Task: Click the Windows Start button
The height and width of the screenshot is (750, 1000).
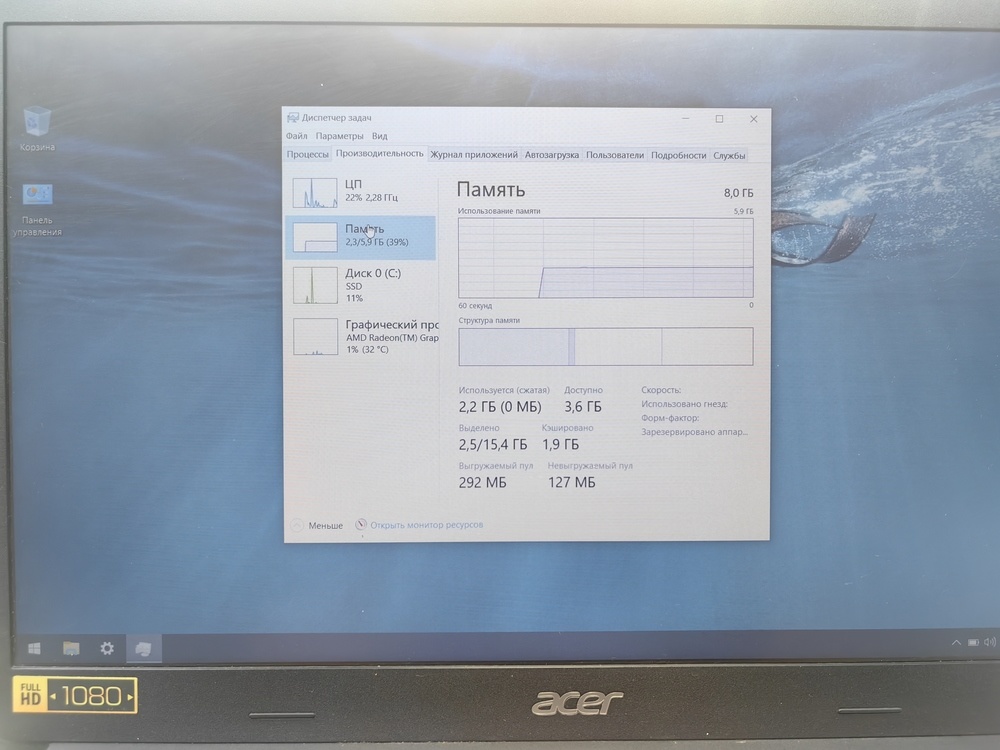Action: click(34, 649)
